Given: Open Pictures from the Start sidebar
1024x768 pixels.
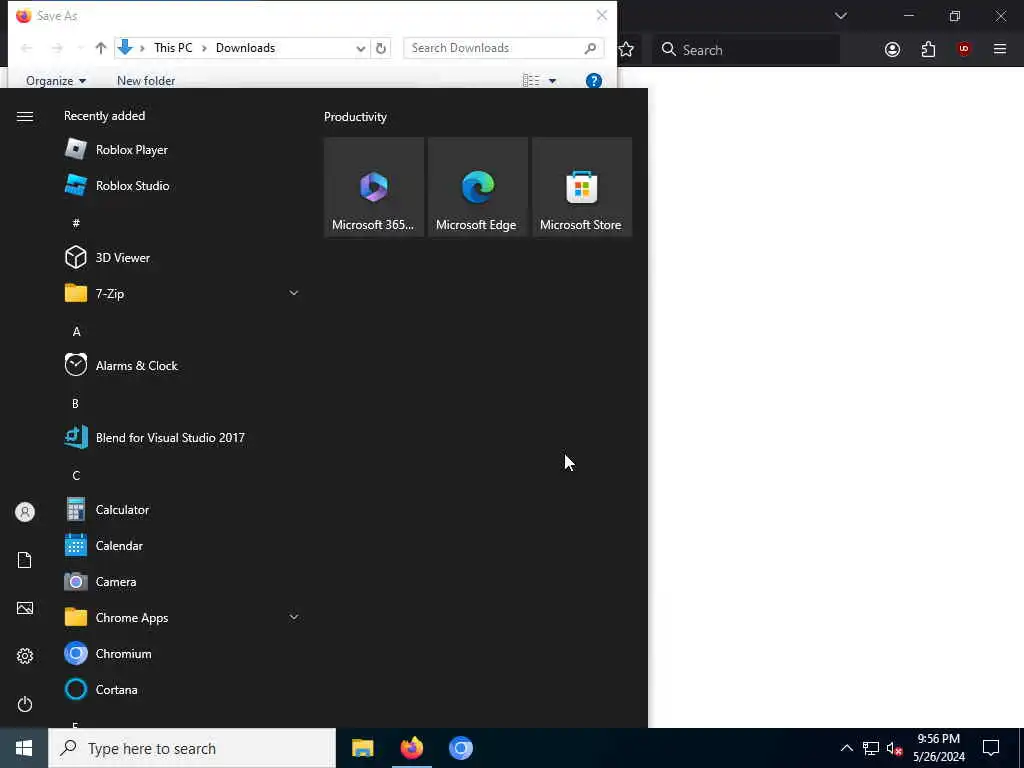Looking at the screenshot, I should 25,608.
